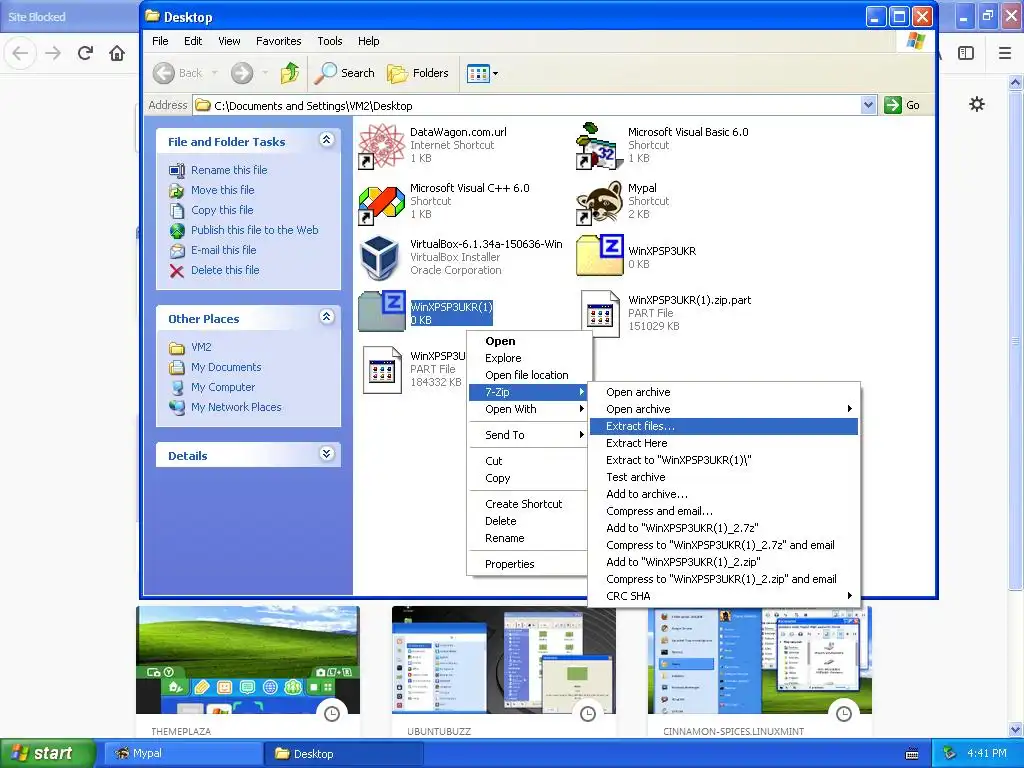Open the Help menu

(368, 41)
